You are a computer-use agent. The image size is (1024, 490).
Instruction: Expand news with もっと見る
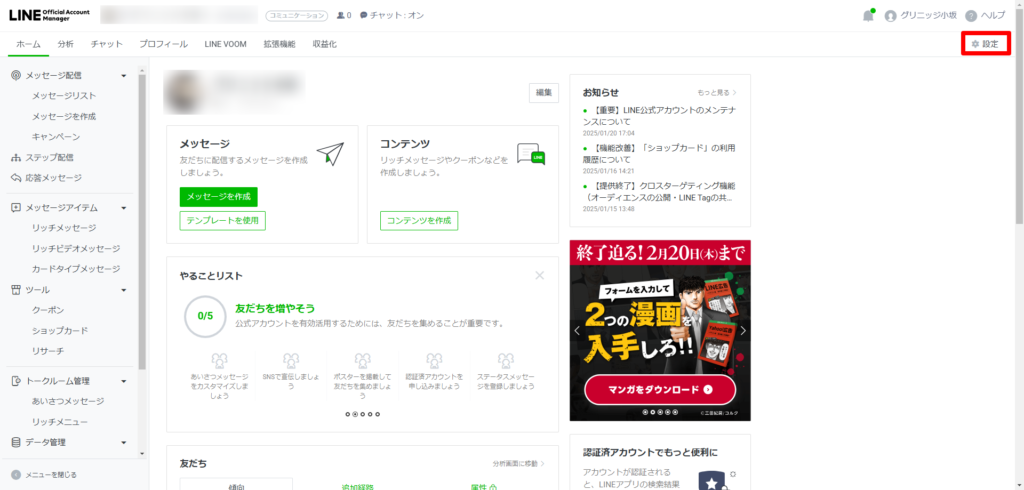click(x=717, y=93)
